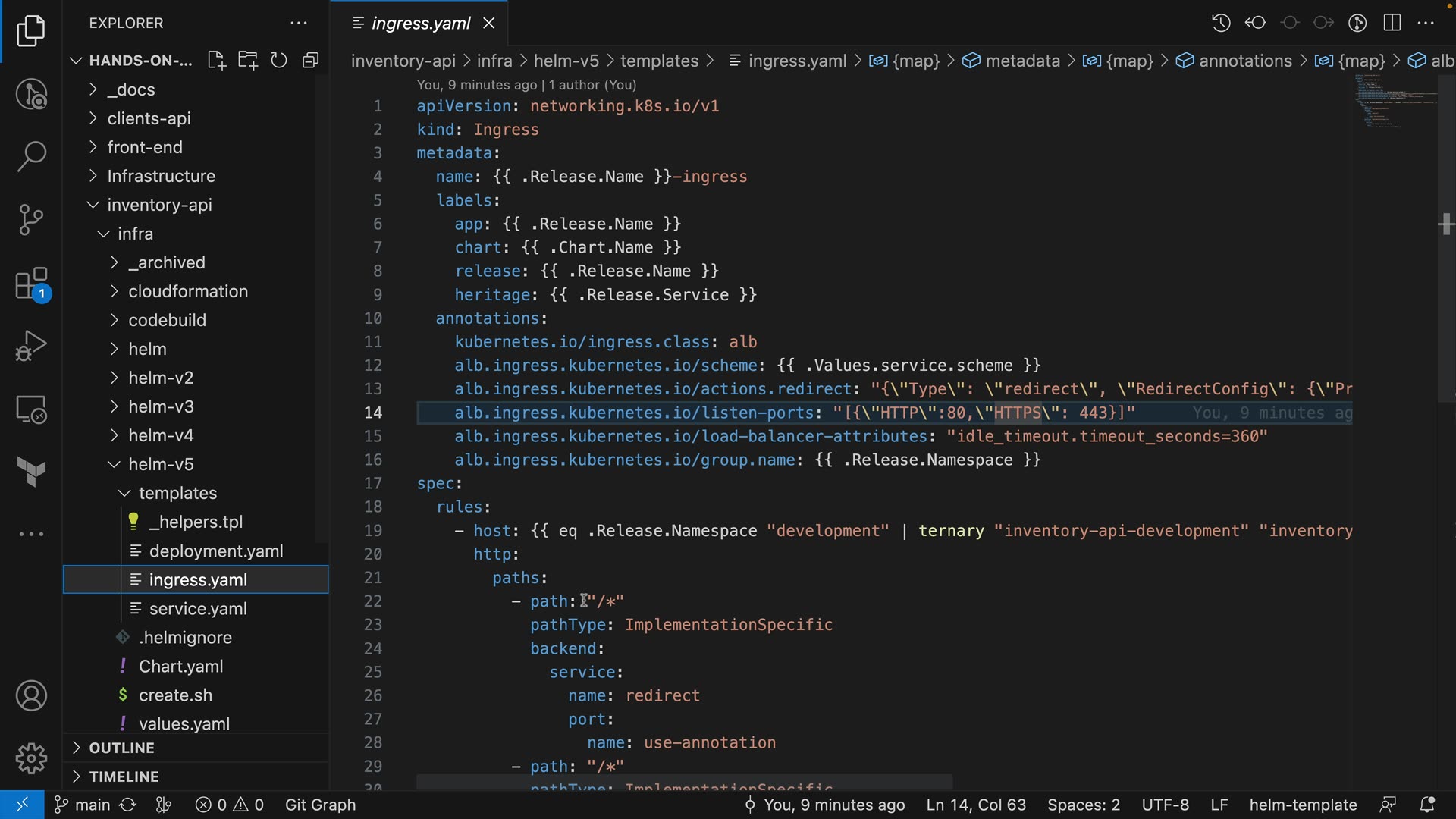This screenshot has height=819, width=1456.
Task: Open the Search view in activity bar
Action: coord(31,156)
